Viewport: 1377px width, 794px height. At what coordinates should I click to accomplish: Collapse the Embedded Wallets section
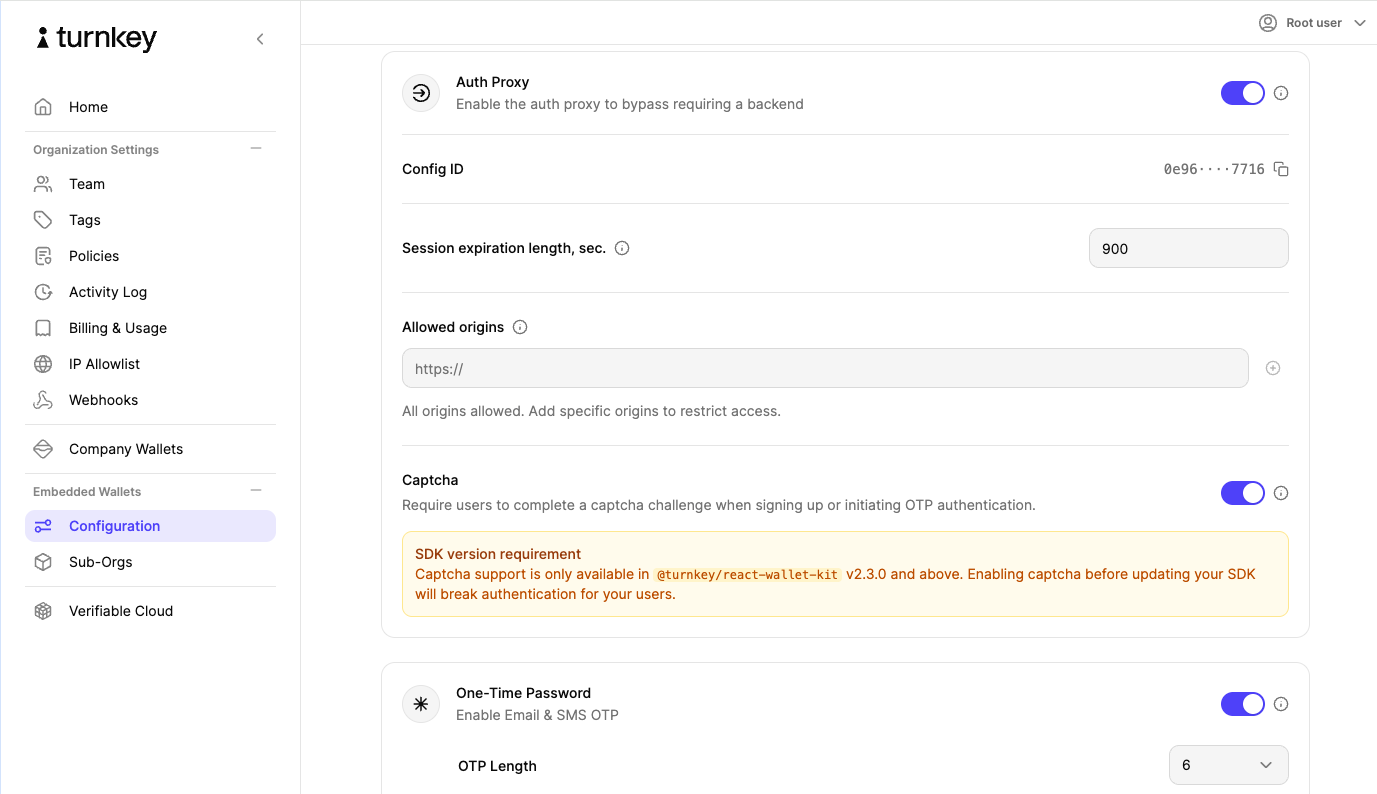coord(256,490)
